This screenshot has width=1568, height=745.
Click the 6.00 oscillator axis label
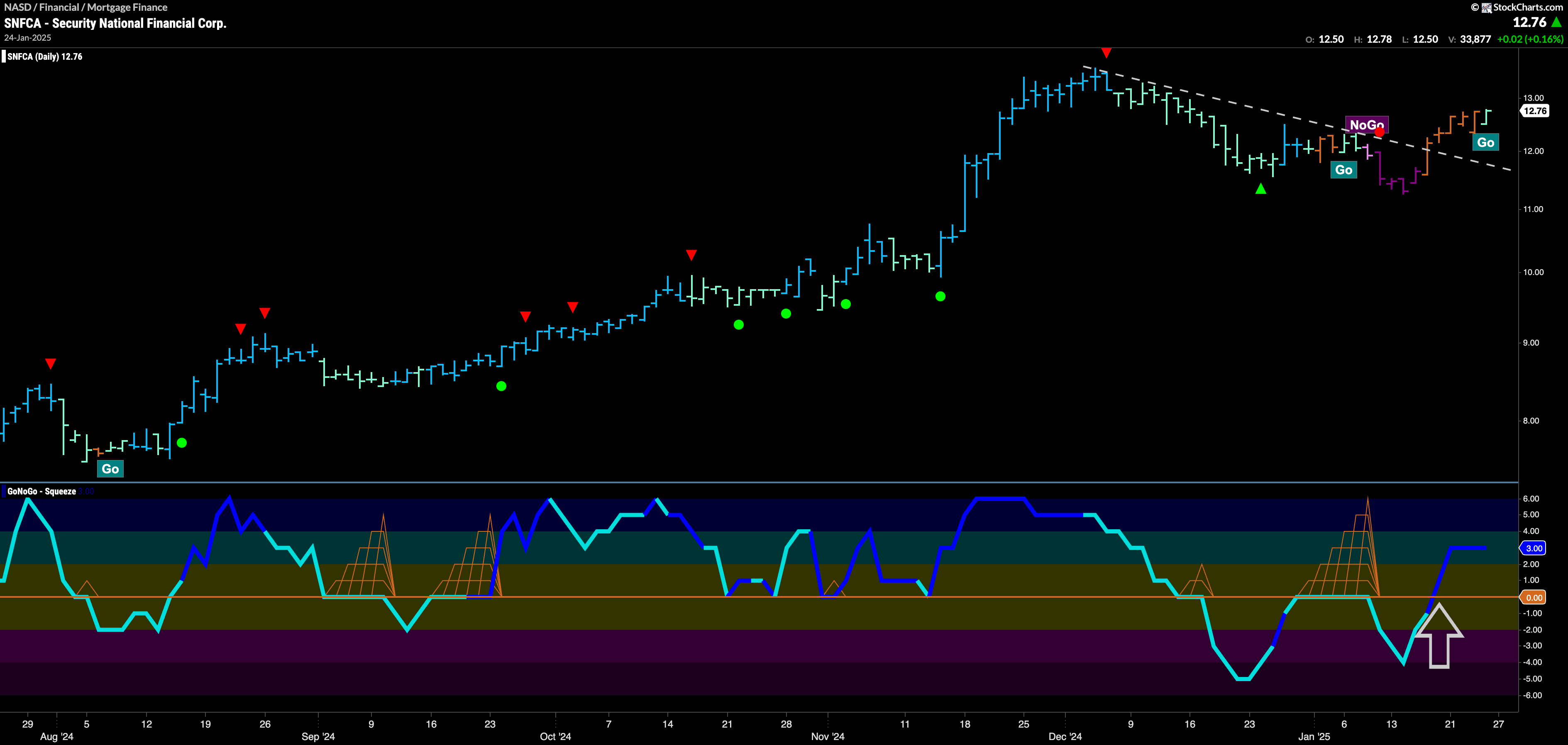point(1531,499)
